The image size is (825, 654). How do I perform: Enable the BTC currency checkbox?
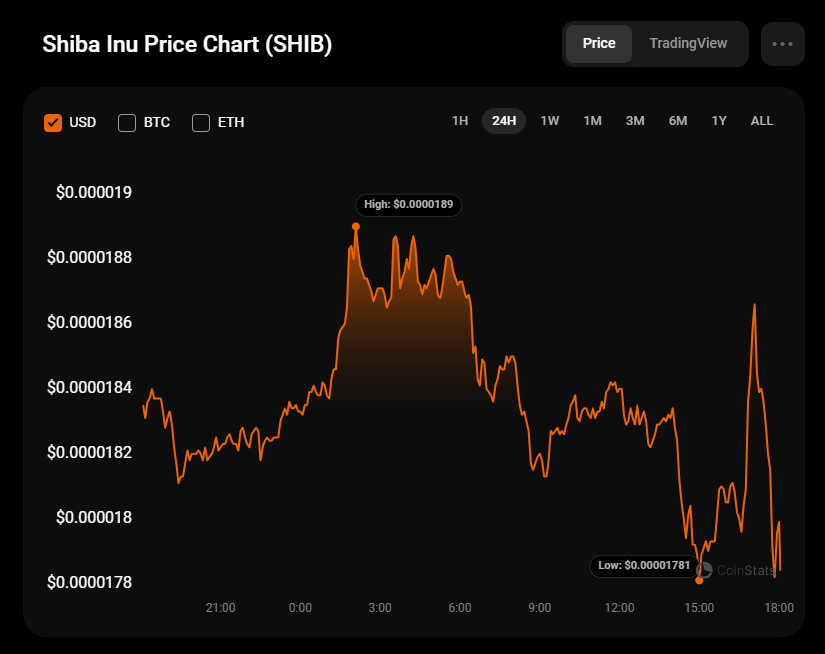click(x=127, y=123)
